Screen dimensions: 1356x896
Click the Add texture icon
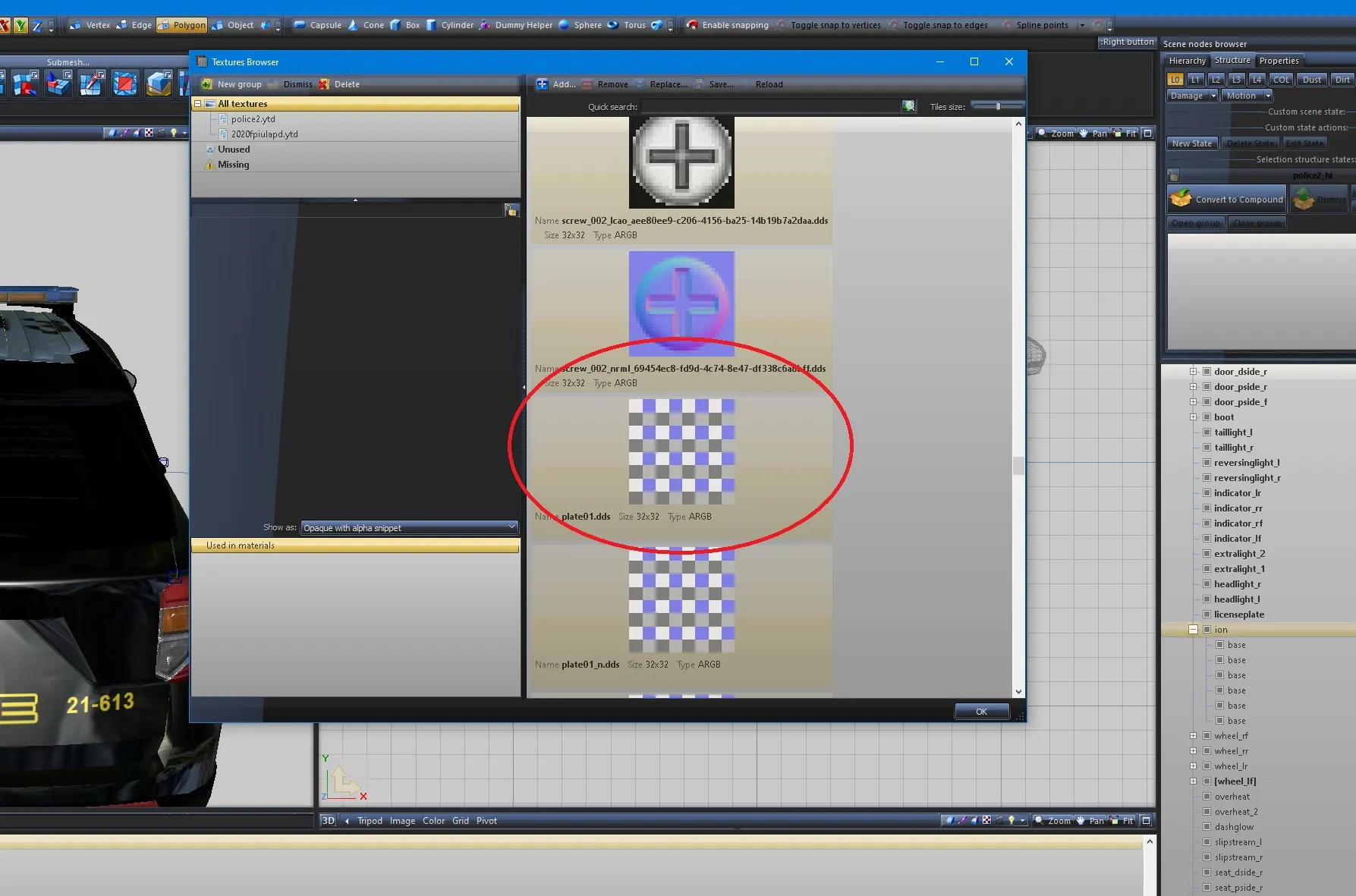coord(543,84)
